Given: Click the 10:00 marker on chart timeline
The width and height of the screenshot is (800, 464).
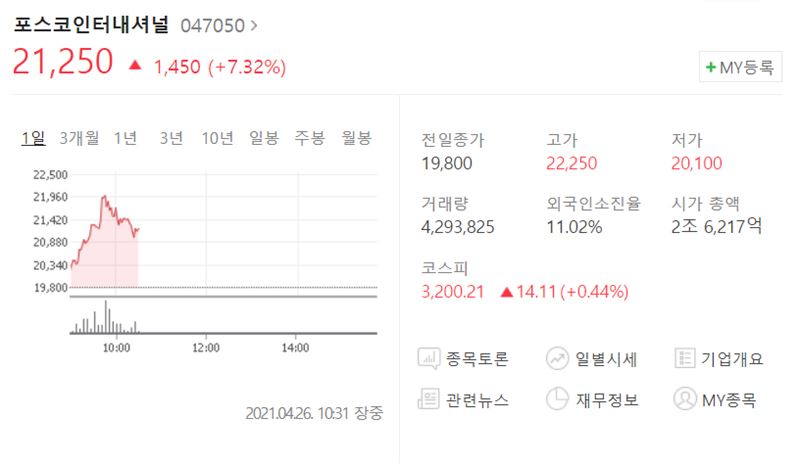Looking at the screenshot, I should 116,348.
